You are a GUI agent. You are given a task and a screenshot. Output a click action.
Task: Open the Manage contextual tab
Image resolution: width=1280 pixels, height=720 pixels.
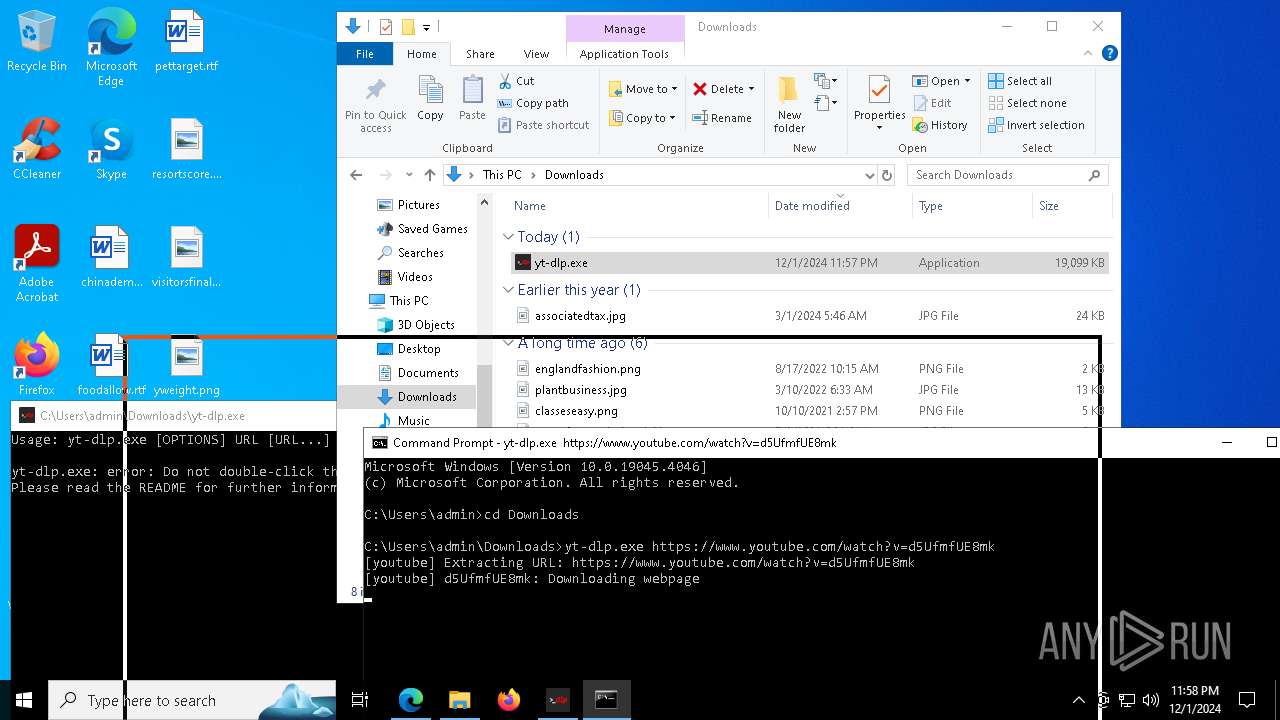click(x=625, y=29)
